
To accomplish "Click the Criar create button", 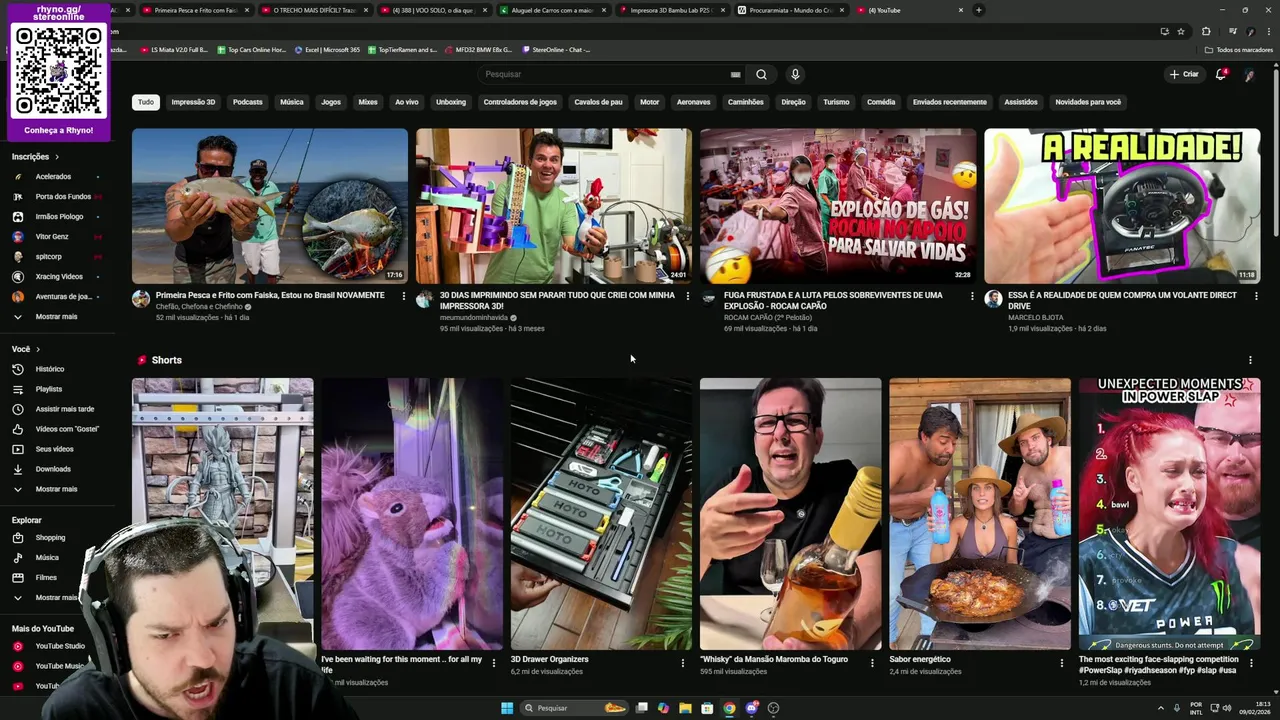I will tap(1184, 74).
